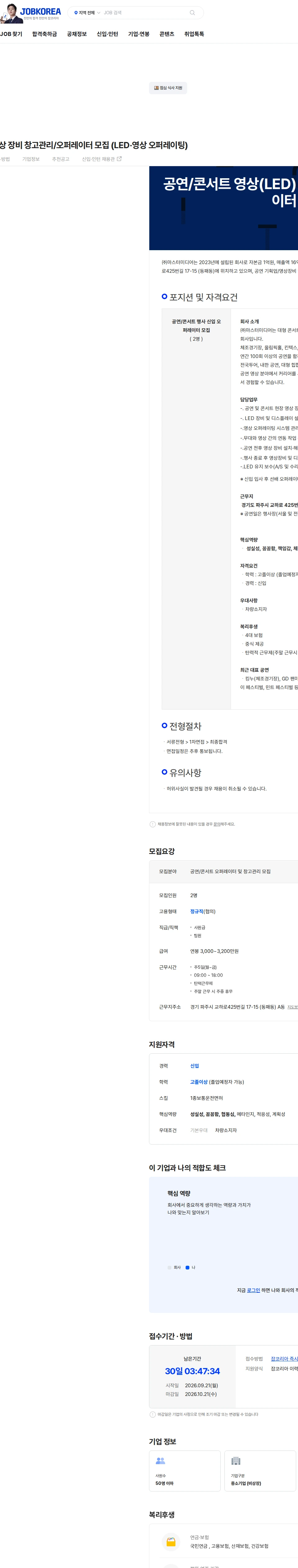Click the 2026.10.21(수) deadline date
The image size is (298, 1568).
[x=201, y=1394]
